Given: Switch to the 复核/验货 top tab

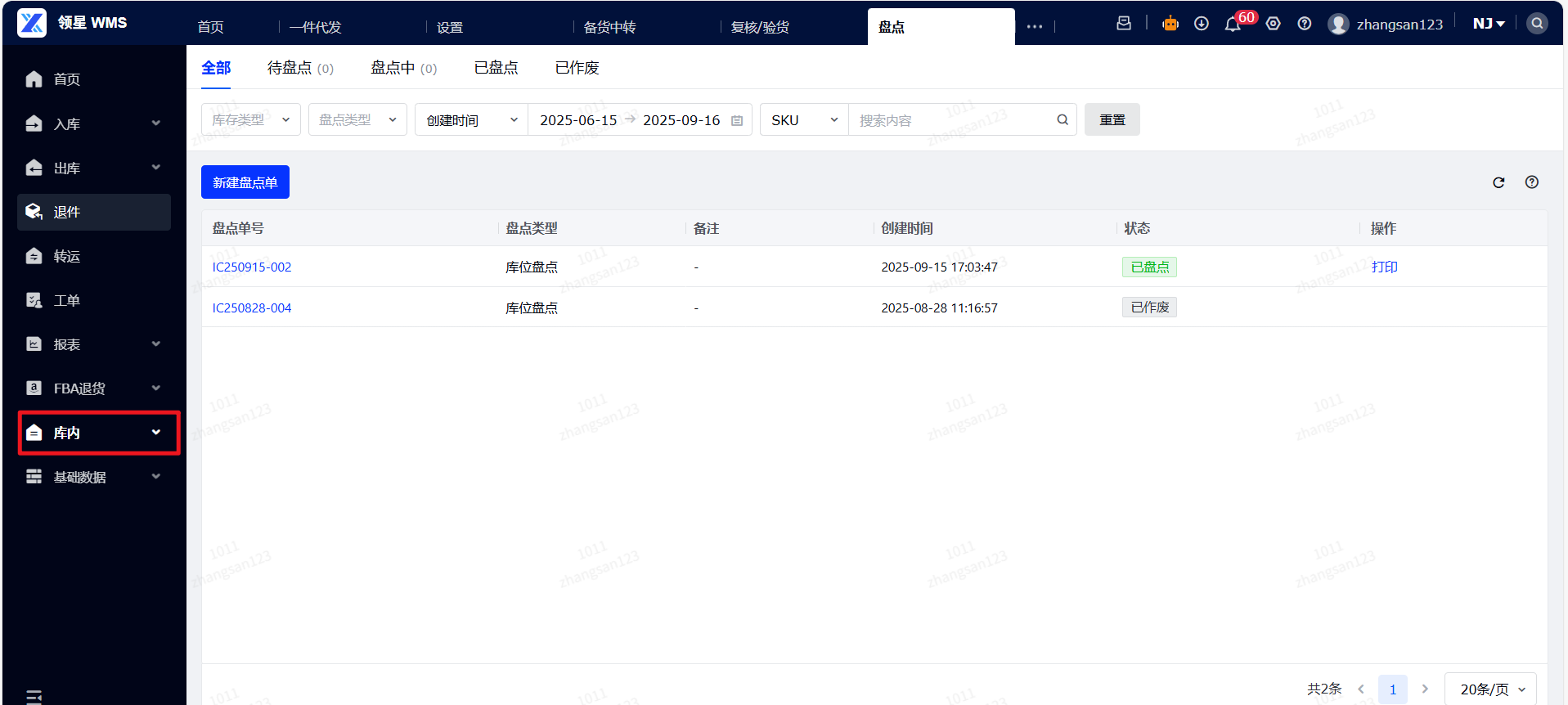Looking at the screenshot, I should click(761, 27).
